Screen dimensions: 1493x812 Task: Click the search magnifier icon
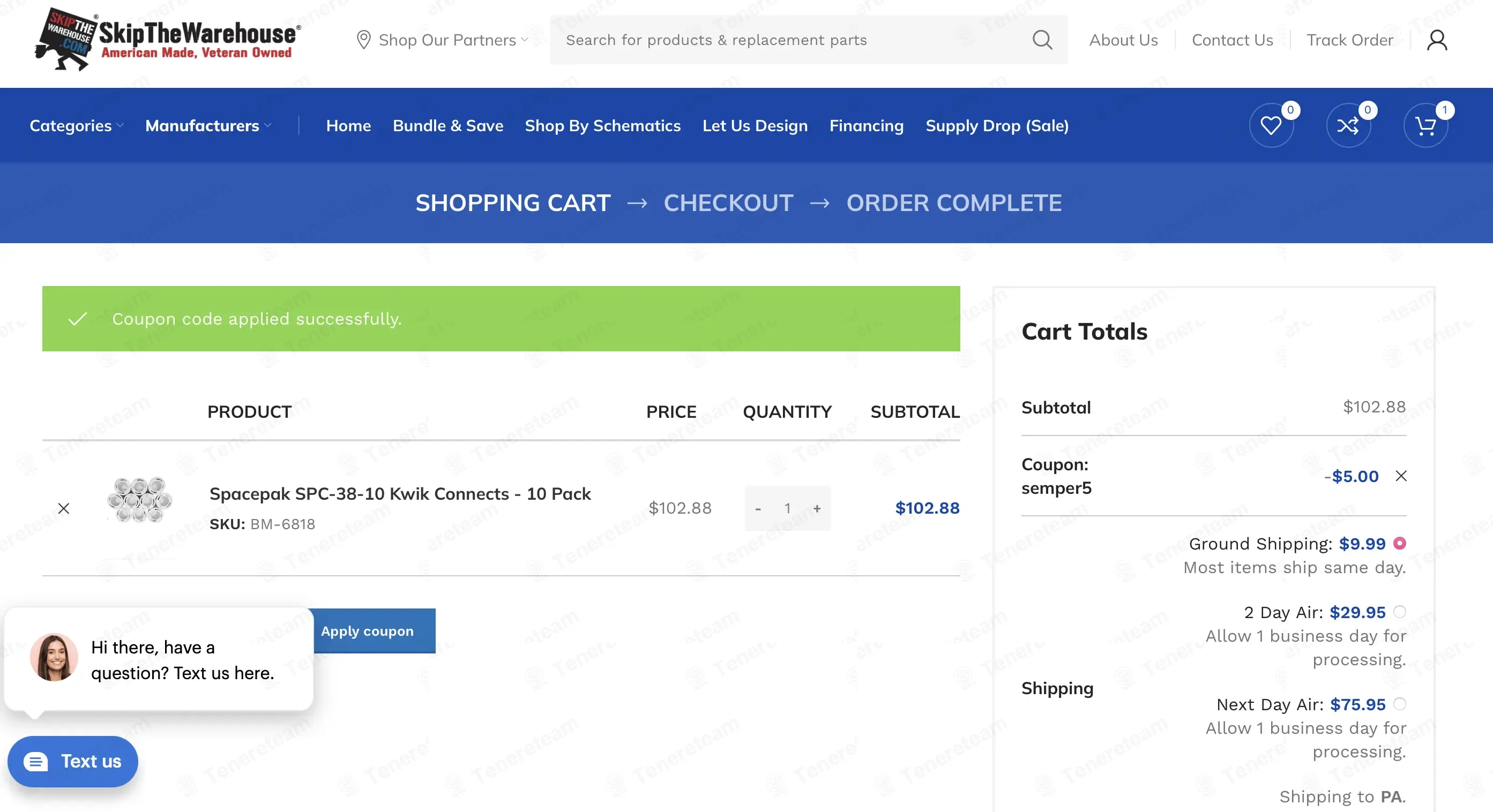(x=1042, y=40)
